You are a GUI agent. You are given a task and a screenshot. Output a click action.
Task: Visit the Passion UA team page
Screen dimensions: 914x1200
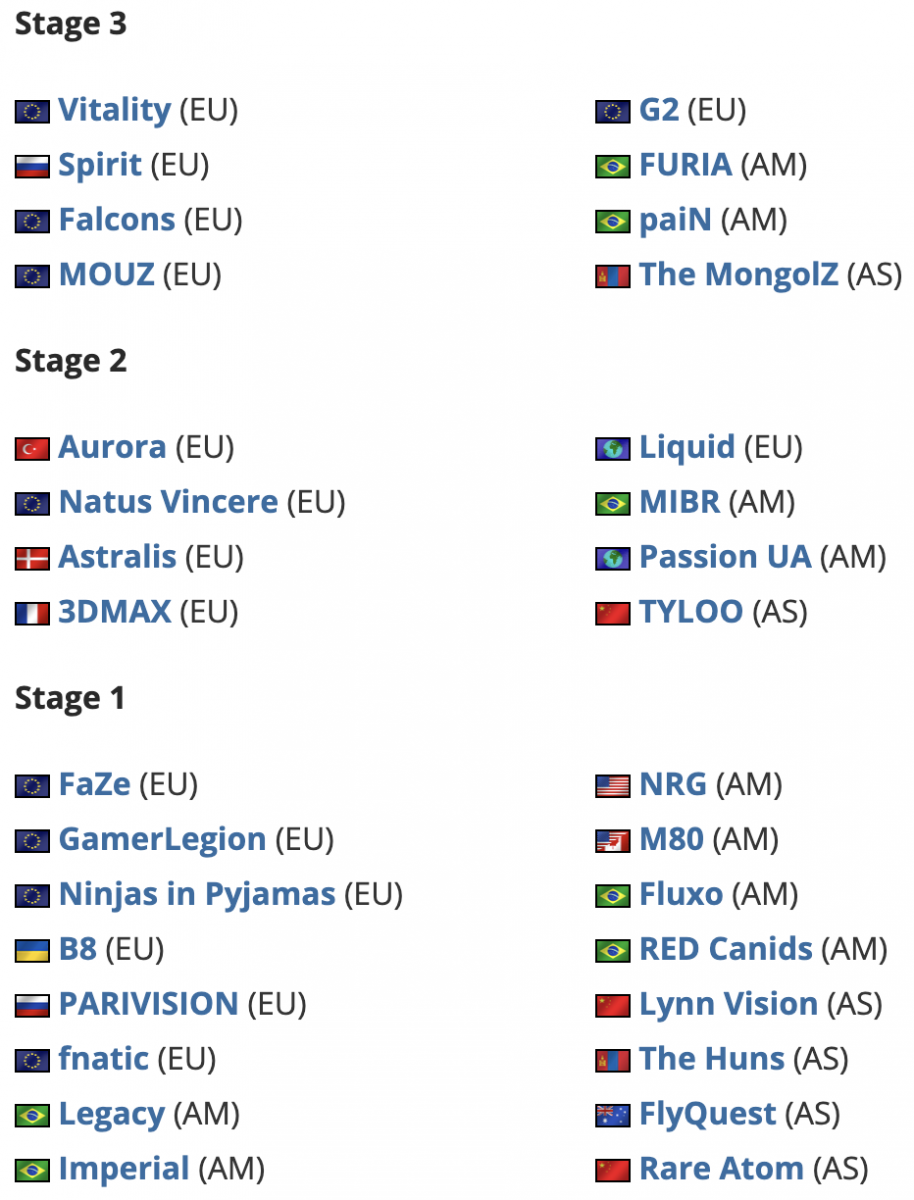point(725,557)
